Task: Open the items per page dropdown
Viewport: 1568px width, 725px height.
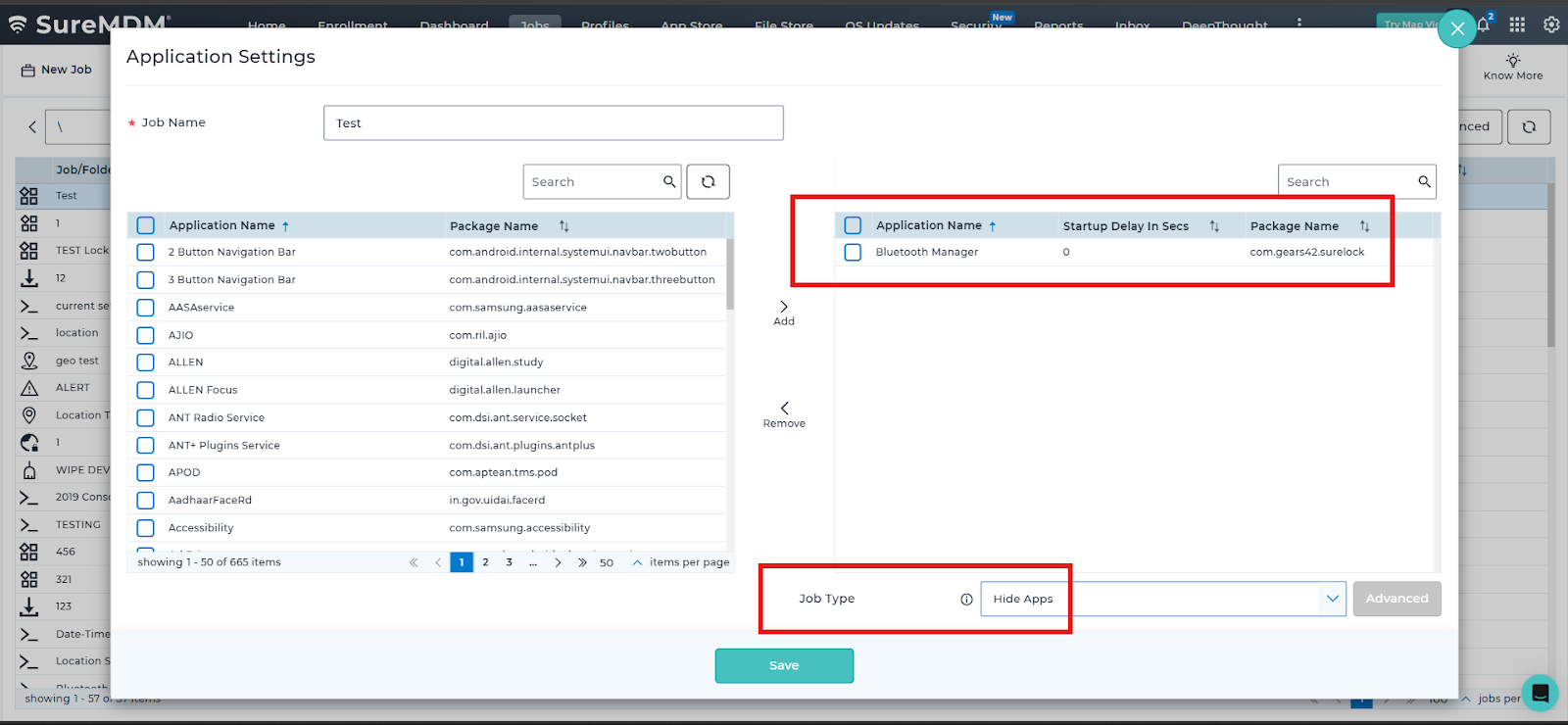Action: coord(637,563)
